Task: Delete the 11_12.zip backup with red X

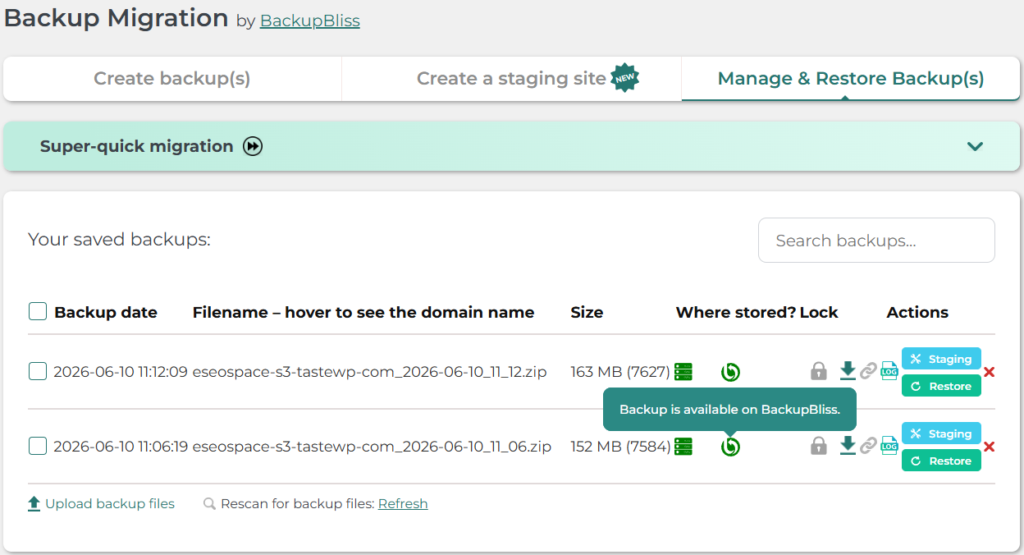Action: tap(989, 372)
